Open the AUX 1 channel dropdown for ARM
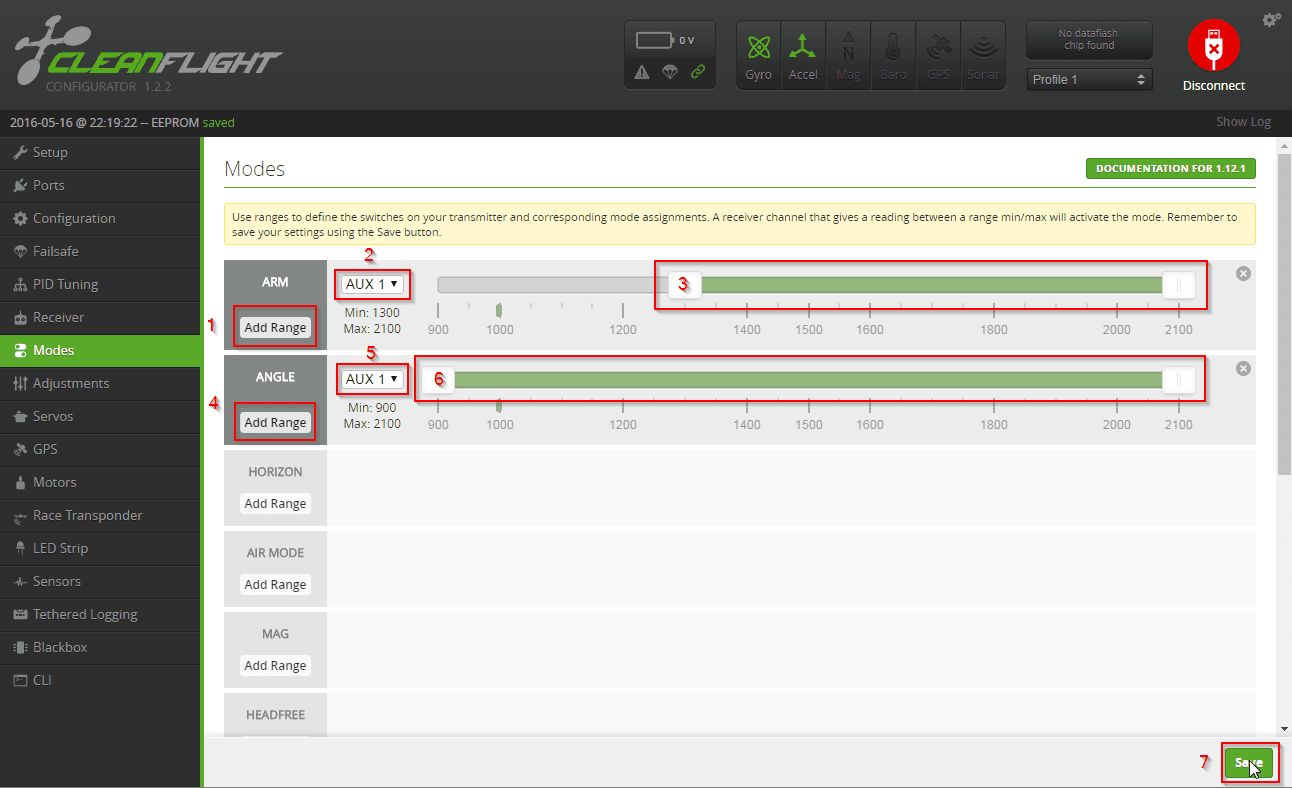Screen dimensions: 1292x788 click(x=372, y=284)
